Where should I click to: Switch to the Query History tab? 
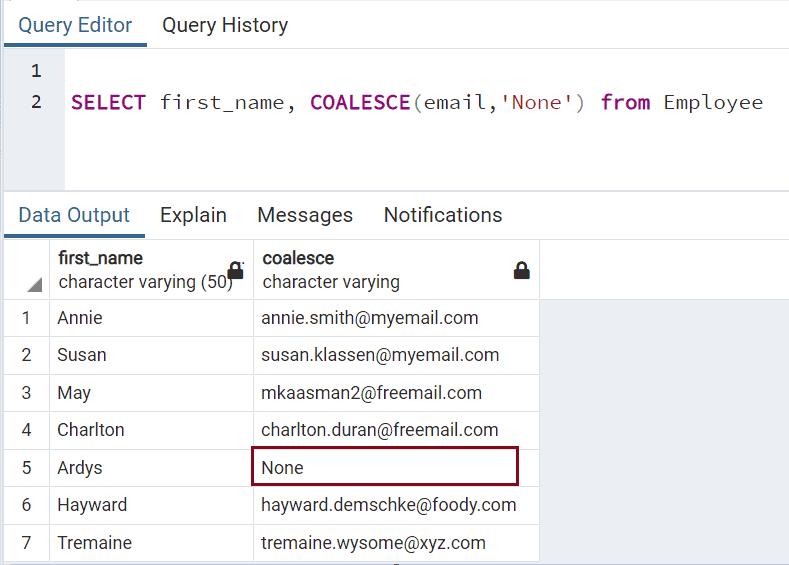[225, 25]
